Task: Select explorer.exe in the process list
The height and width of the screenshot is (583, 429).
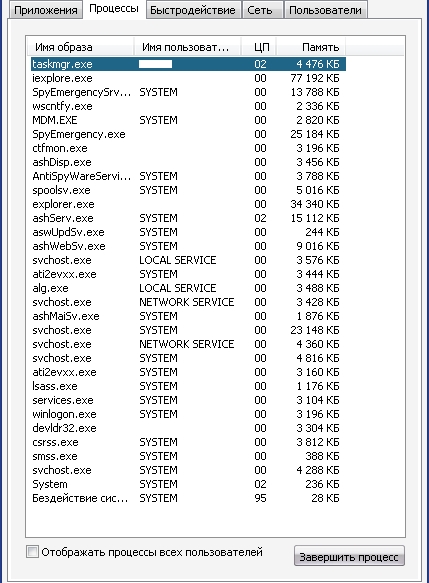Action: [x=188, y=204]
